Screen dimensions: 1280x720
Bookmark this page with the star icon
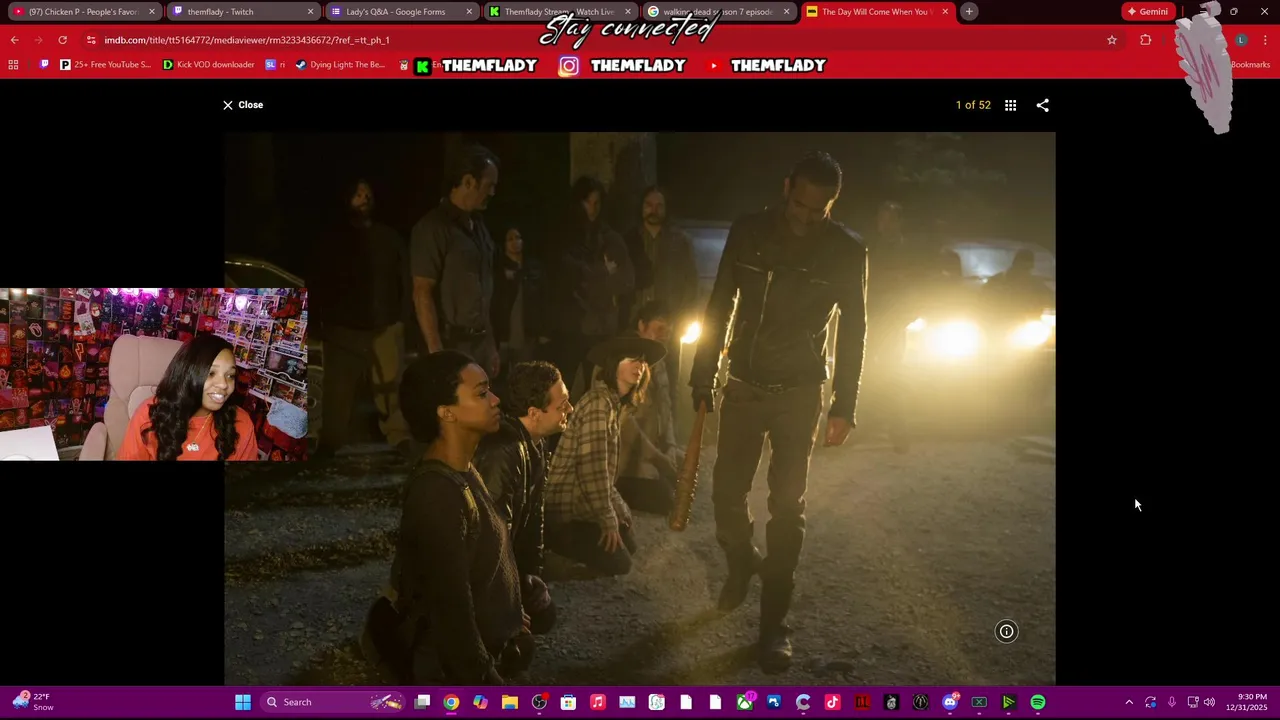click(x=1111, y=40)
